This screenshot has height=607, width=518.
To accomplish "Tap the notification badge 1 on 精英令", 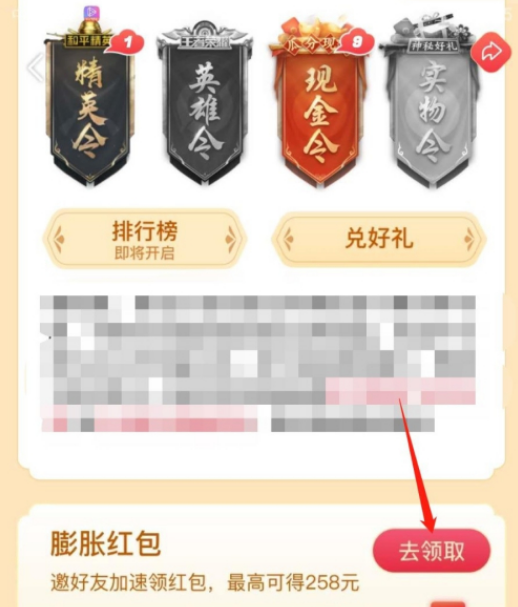I will point(128,42).
